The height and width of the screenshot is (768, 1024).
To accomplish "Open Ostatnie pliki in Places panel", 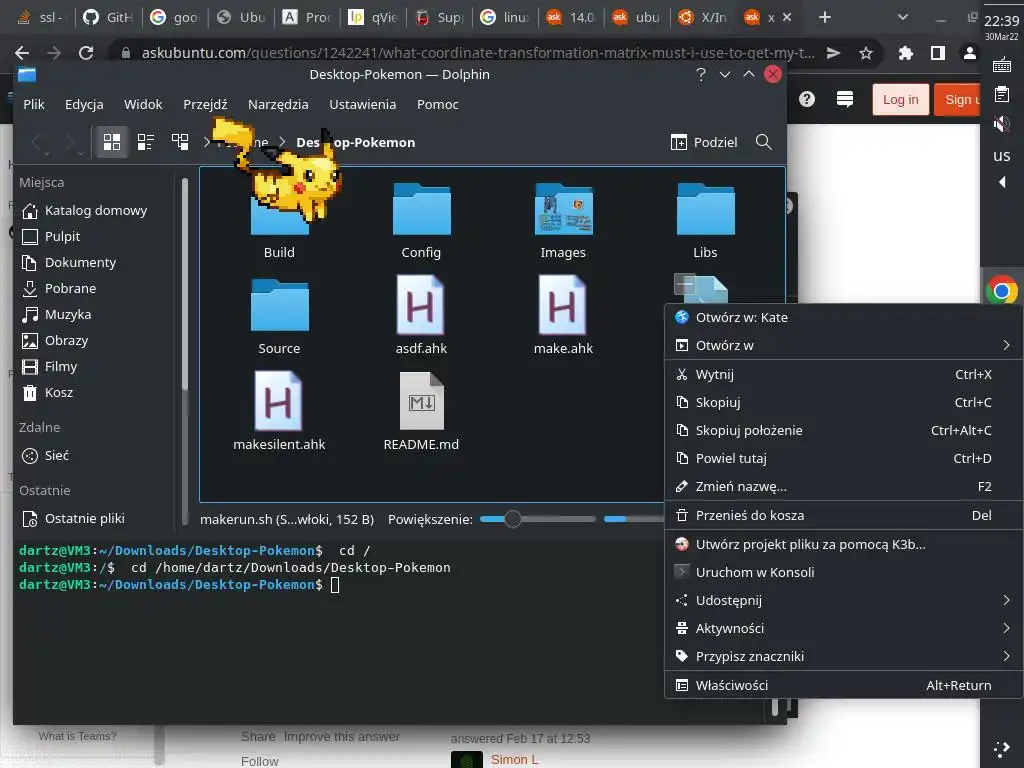I will [95, 519].
